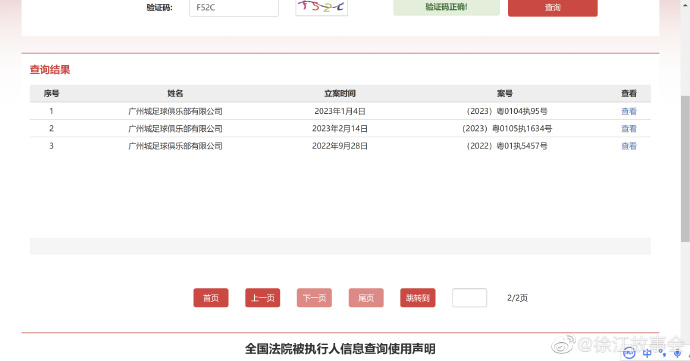Open 查看 link for case 粤0105执1634号
This screenshot has height=361, width=690.
[x=629, y=129]
